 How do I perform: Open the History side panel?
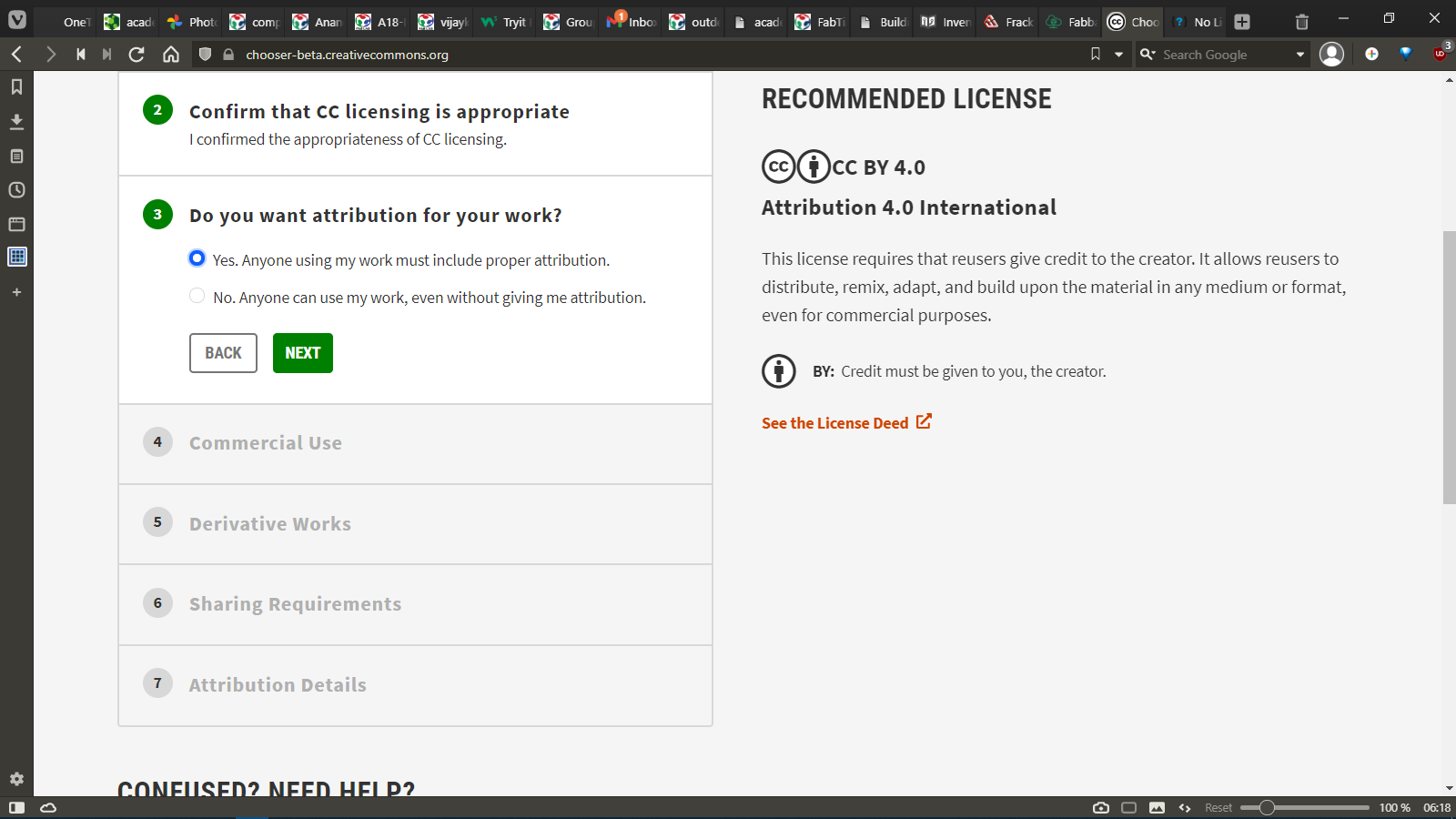pyautogui.click(x=16, y=189)
